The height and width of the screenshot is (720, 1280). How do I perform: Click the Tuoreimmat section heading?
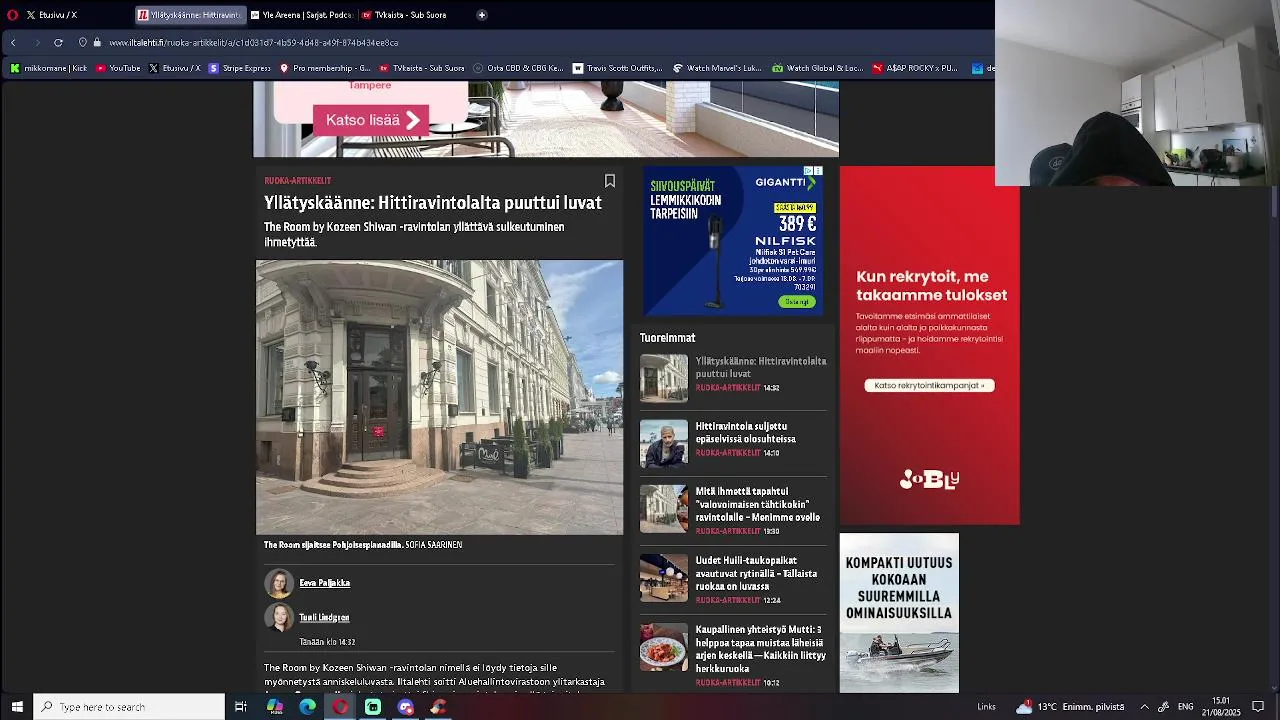click(x=667, y=338)
